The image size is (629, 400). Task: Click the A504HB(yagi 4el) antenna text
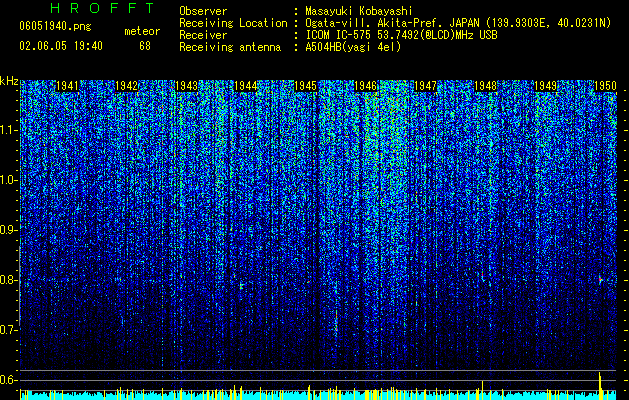(x=353, y=47)
